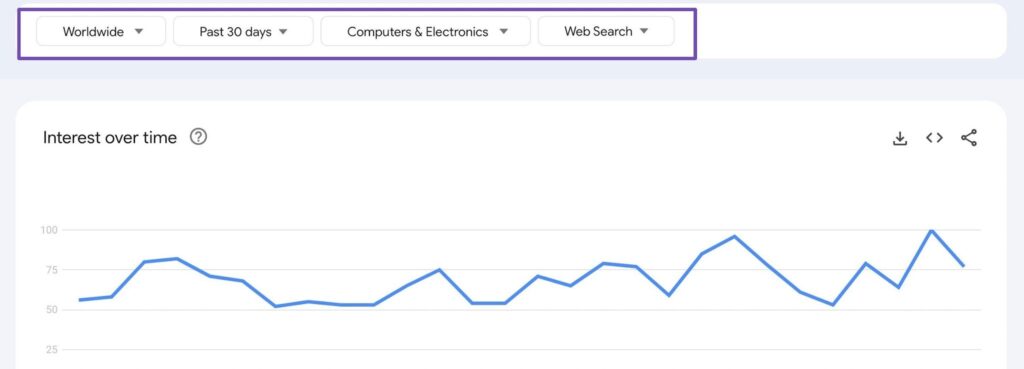Click the arrow next to Web Search

click(x=644, y=31)
